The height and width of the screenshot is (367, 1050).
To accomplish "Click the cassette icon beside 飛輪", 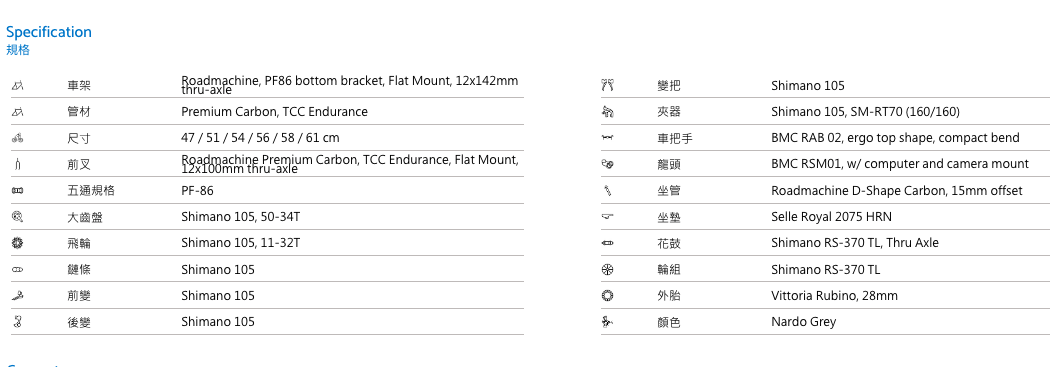I will pyautogui.click(x=17, y=243).
